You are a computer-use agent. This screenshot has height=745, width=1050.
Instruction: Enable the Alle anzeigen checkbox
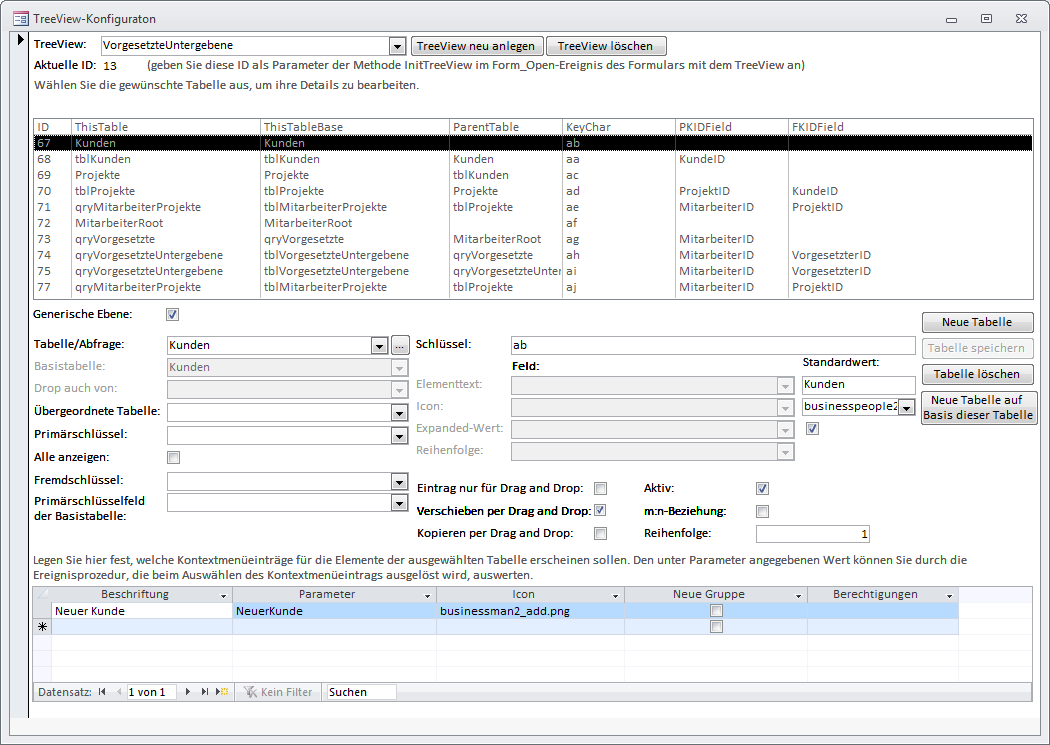coord(173,458)
